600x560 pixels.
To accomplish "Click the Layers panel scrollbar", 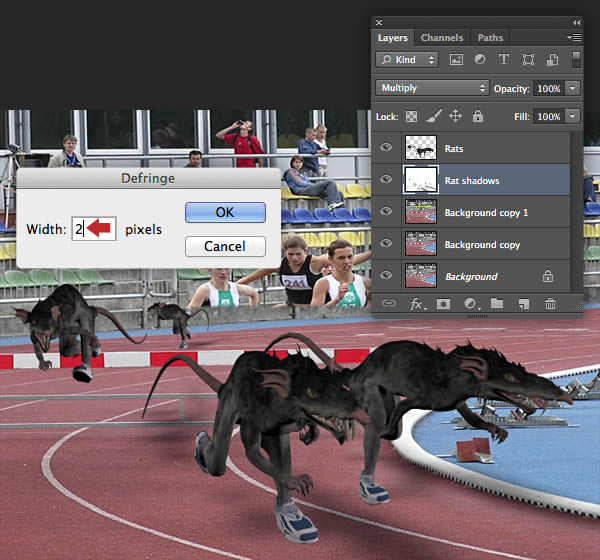I will [576, 212].
